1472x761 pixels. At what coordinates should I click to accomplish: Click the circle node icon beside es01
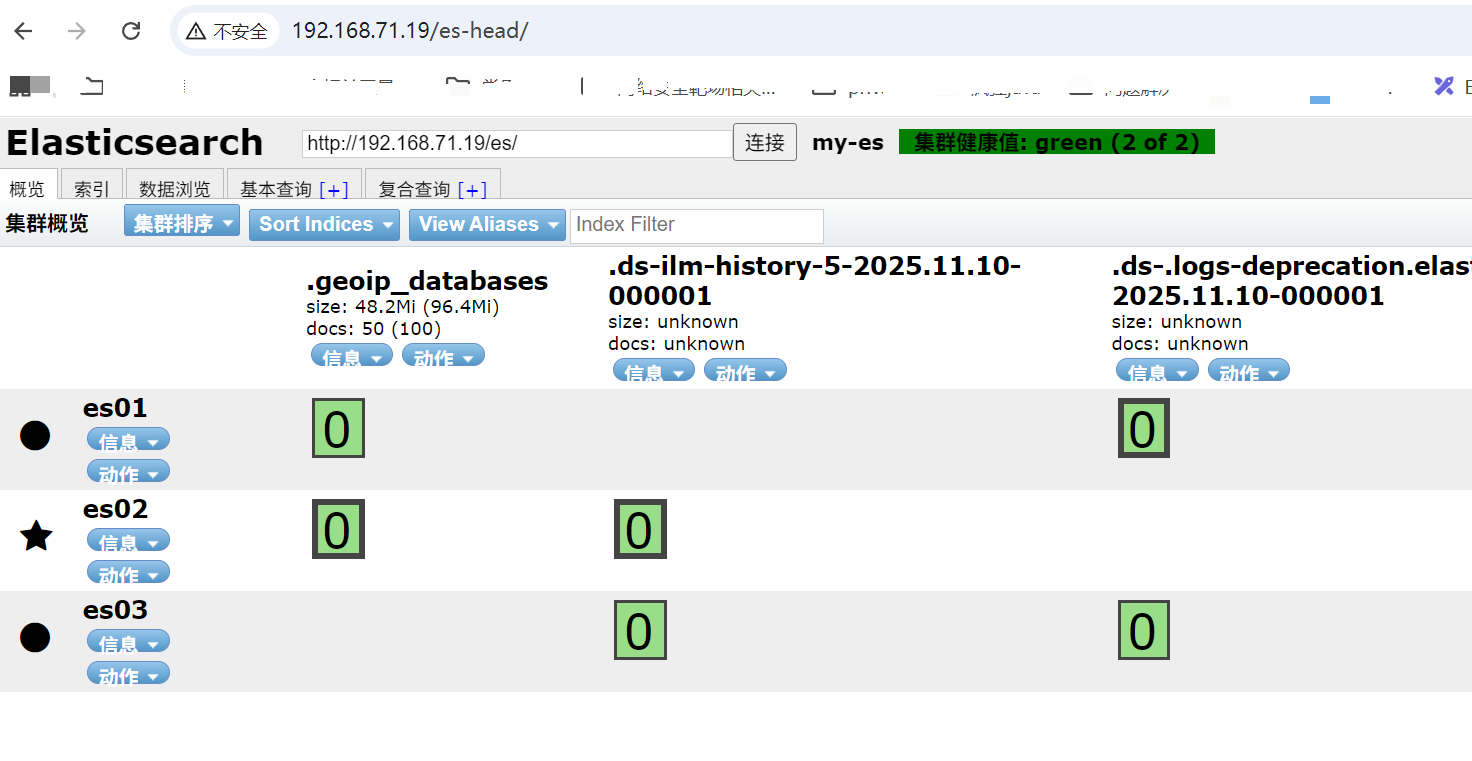(x=35, y=435)
